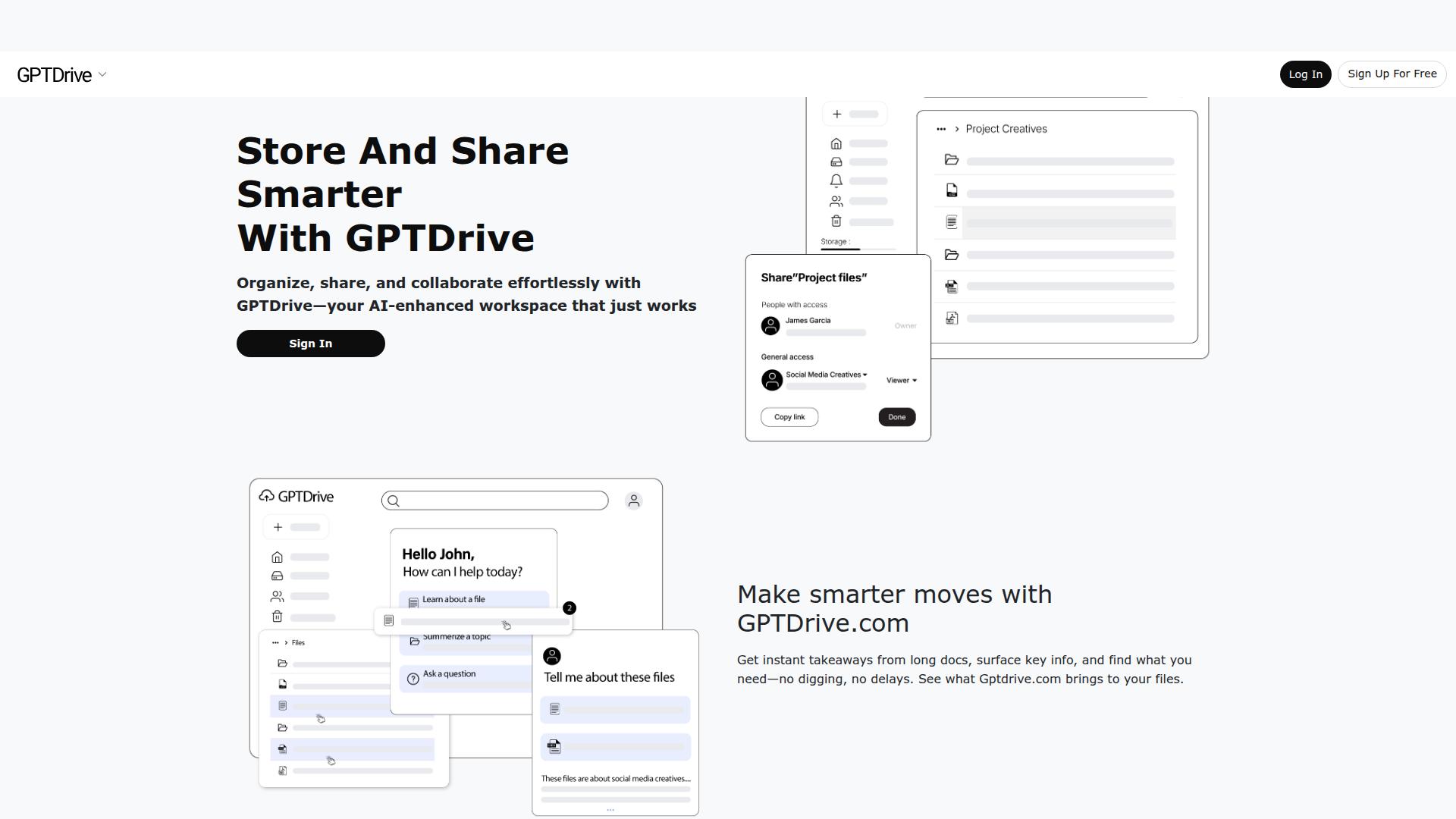Click avatar beside Social Media Creatives

click(772, 380)
